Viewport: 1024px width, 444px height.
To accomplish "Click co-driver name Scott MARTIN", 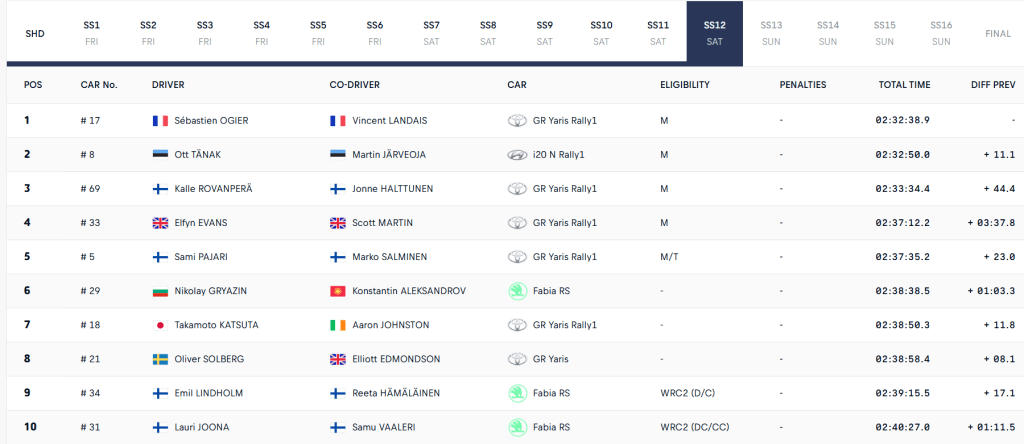I will click(382, 222).
